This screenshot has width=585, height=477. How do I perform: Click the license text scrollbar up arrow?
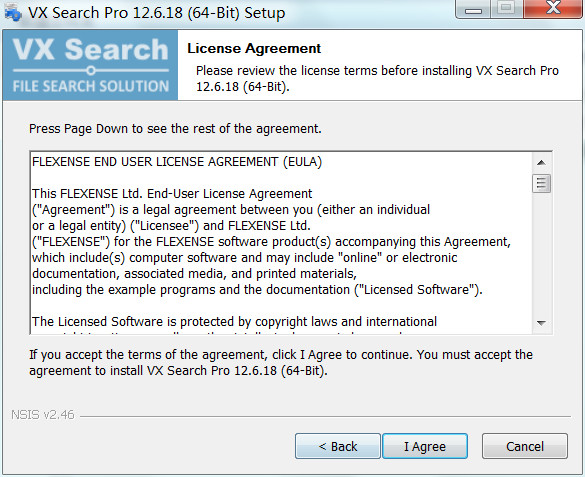tap(541, 163)
